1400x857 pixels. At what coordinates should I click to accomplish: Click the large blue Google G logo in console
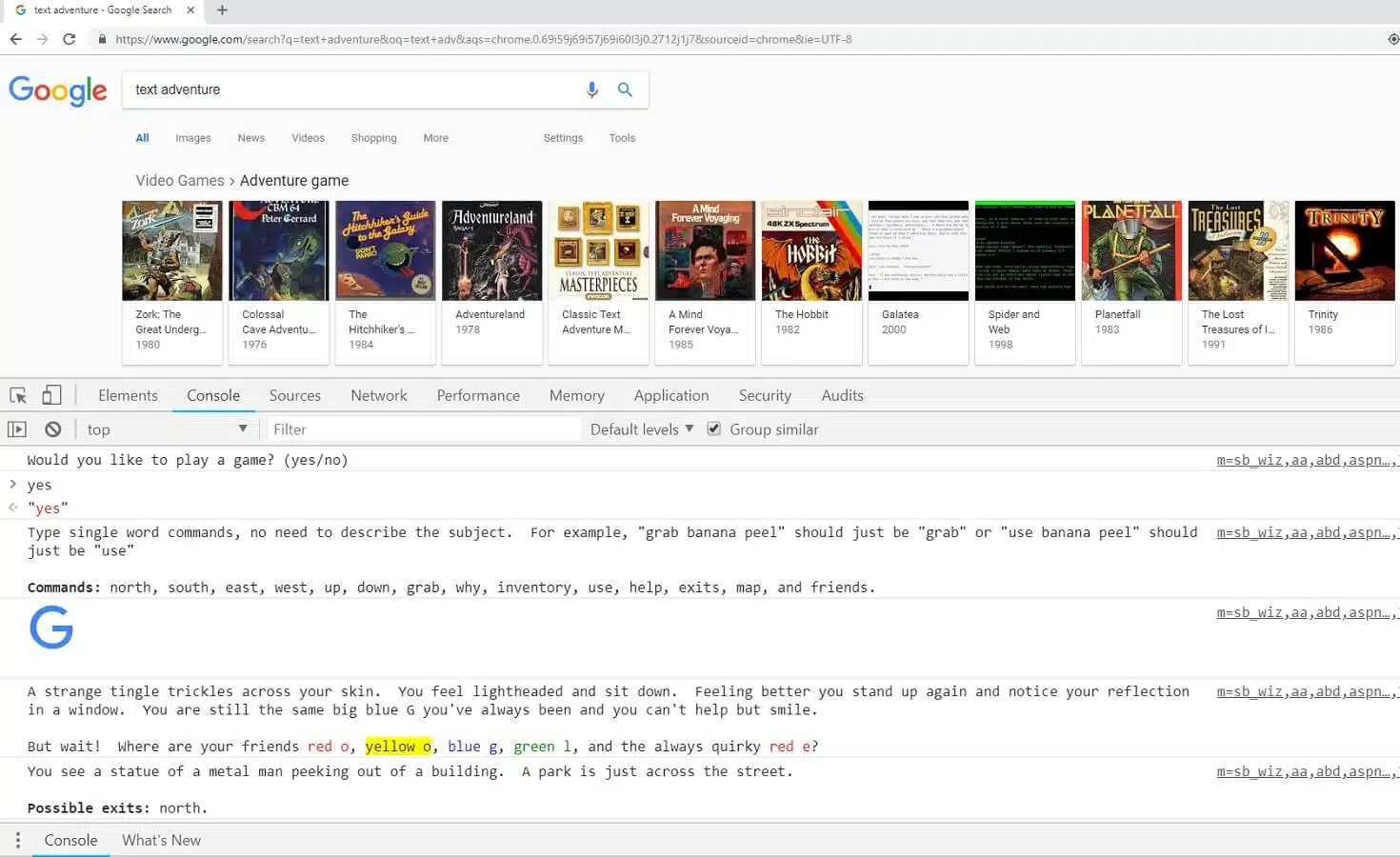pyautogui.click(x=51, y=628)
